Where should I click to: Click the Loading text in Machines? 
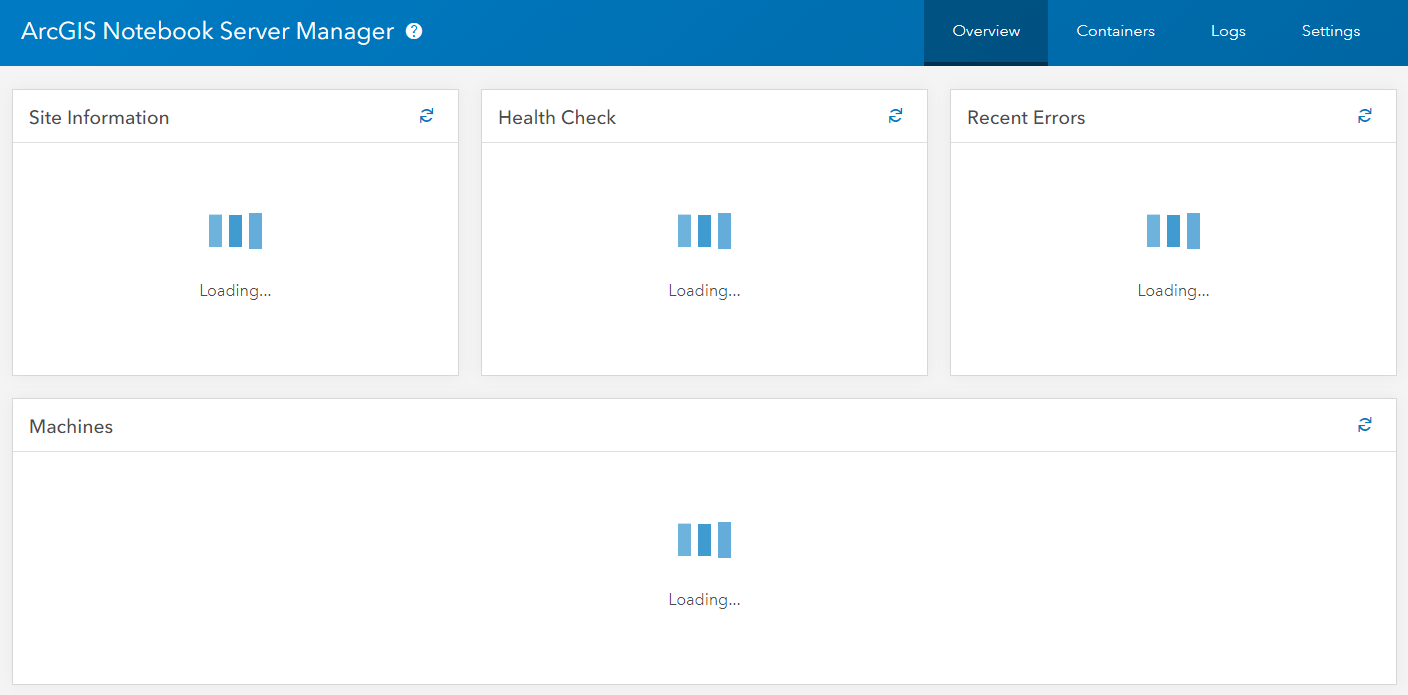point(704,600)
